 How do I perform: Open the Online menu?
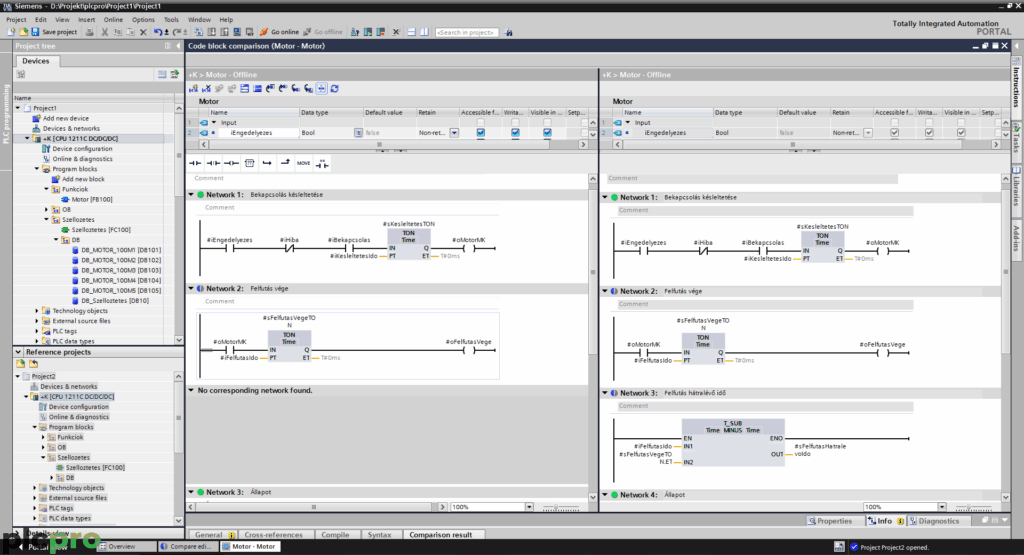(x=113, y=20)
